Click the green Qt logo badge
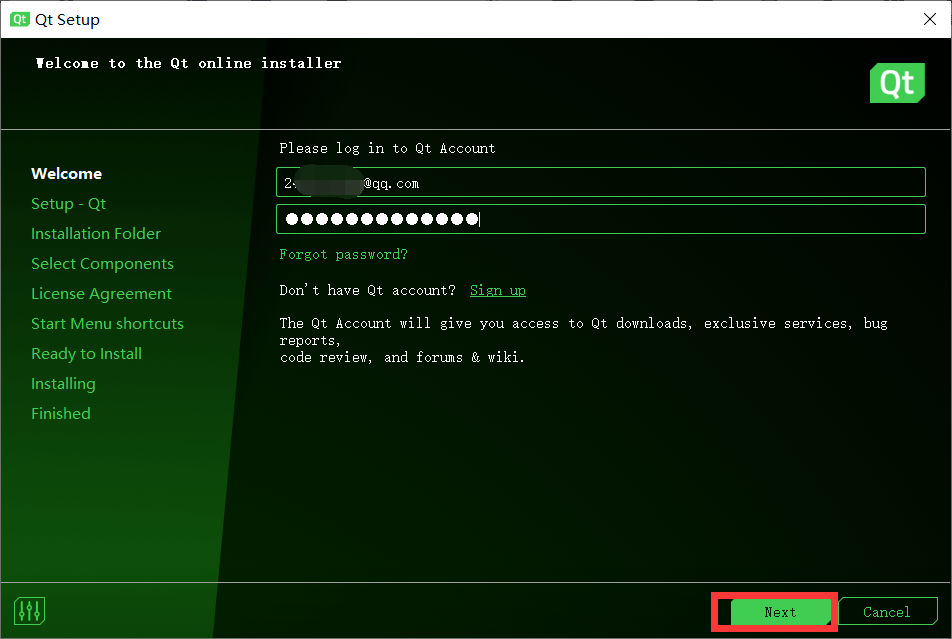The image size is (952, 639). (x=897, y=83)
